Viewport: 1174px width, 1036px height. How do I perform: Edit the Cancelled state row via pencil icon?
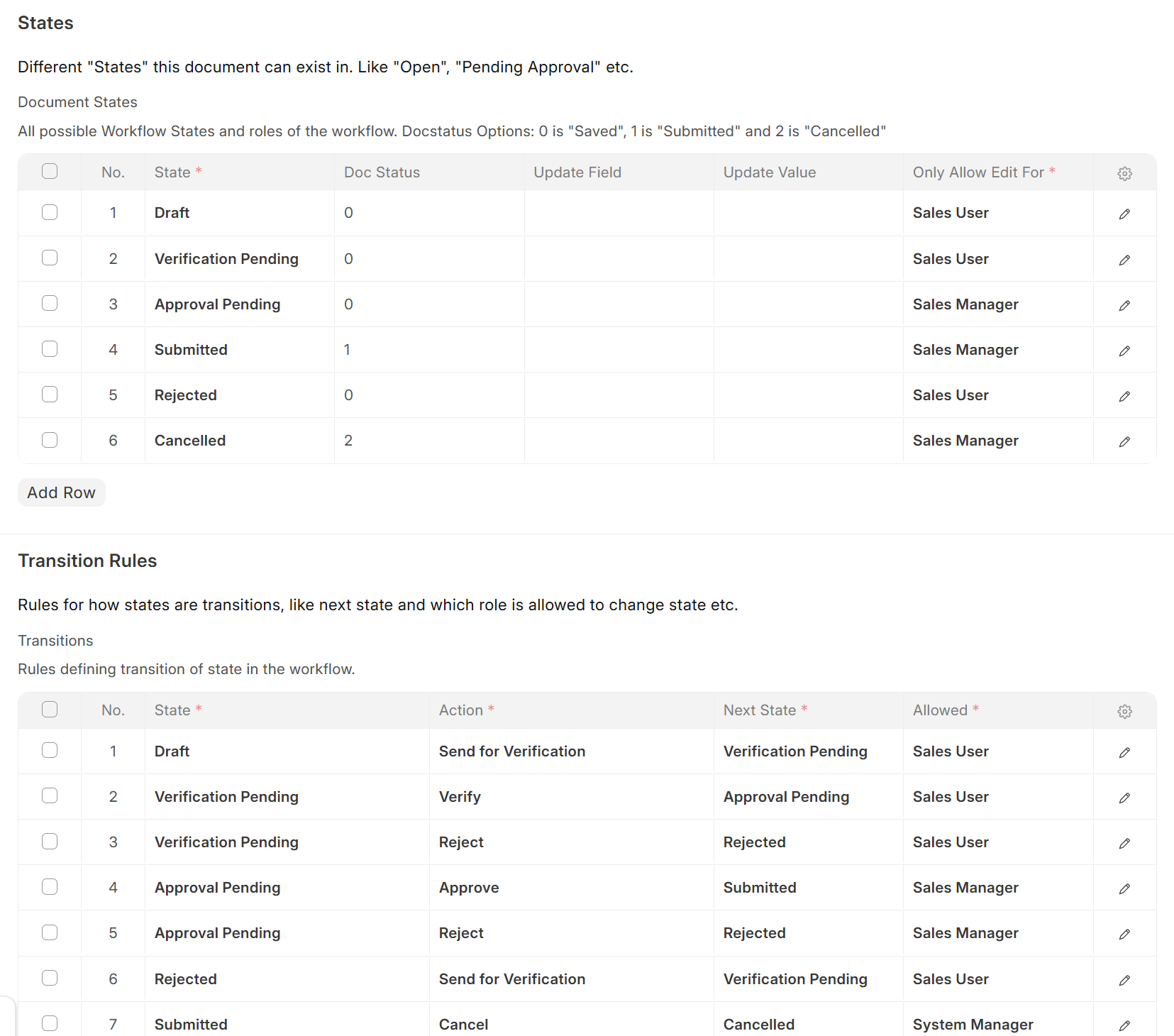coord(1124,441)
